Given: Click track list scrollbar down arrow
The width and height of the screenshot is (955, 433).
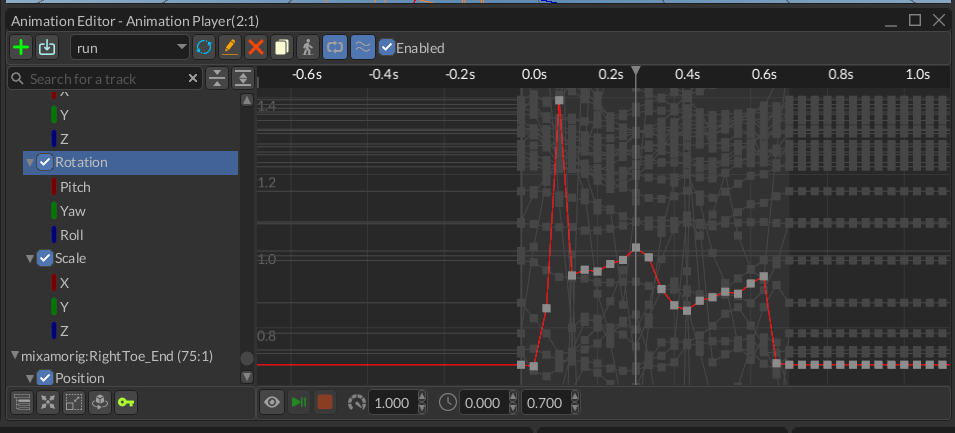Looking at the screenshot, I should [247, 378].
